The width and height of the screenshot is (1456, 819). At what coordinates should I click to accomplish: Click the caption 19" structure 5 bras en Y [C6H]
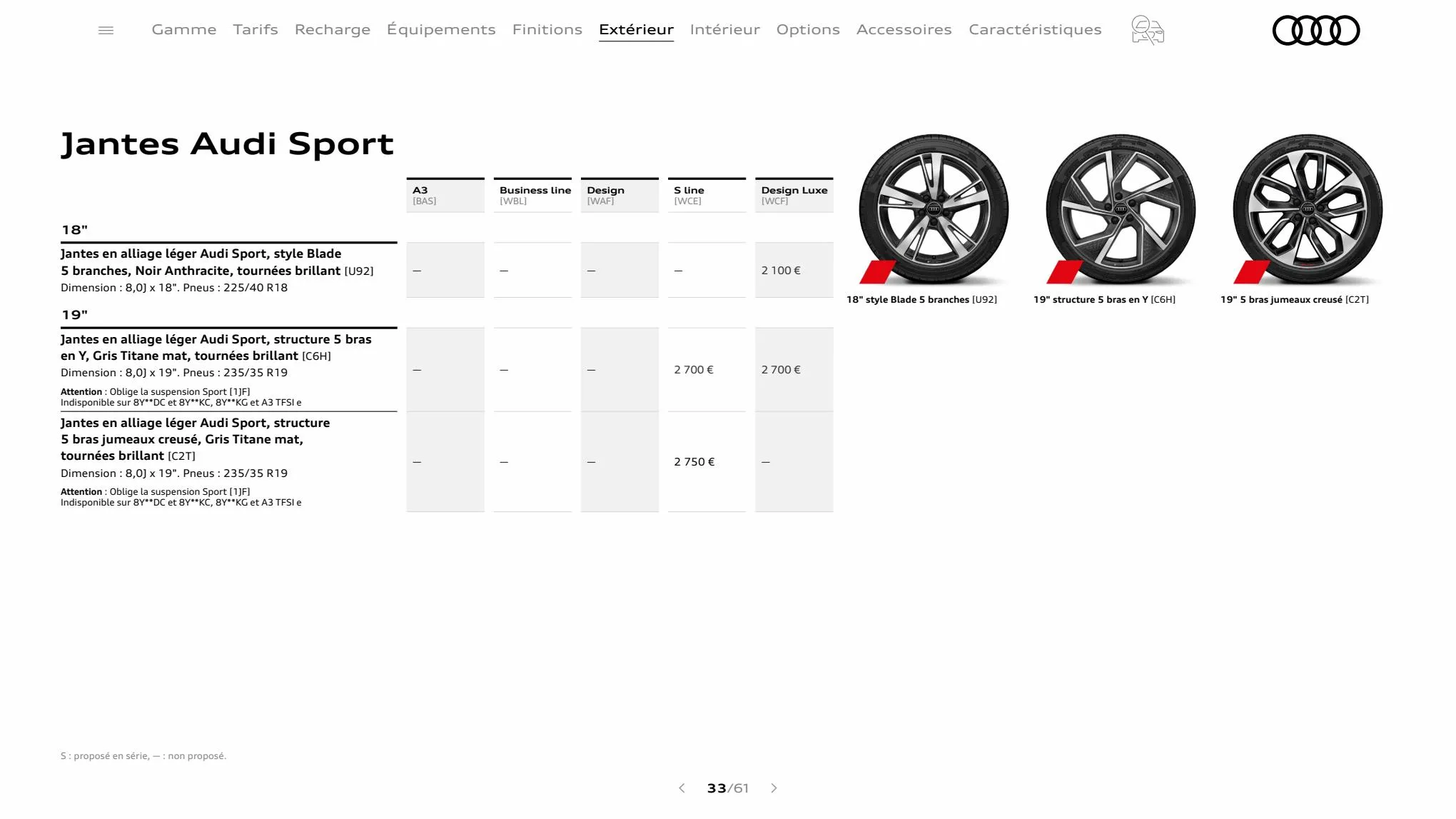[x=1104, y=300]
